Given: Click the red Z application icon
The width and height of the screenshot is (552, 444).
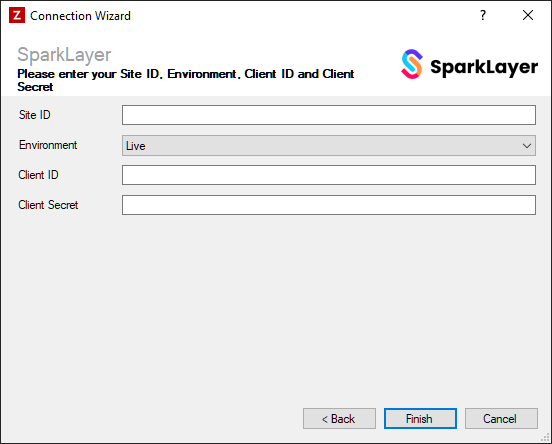Looking at the screenshot, I should (17, 15).
